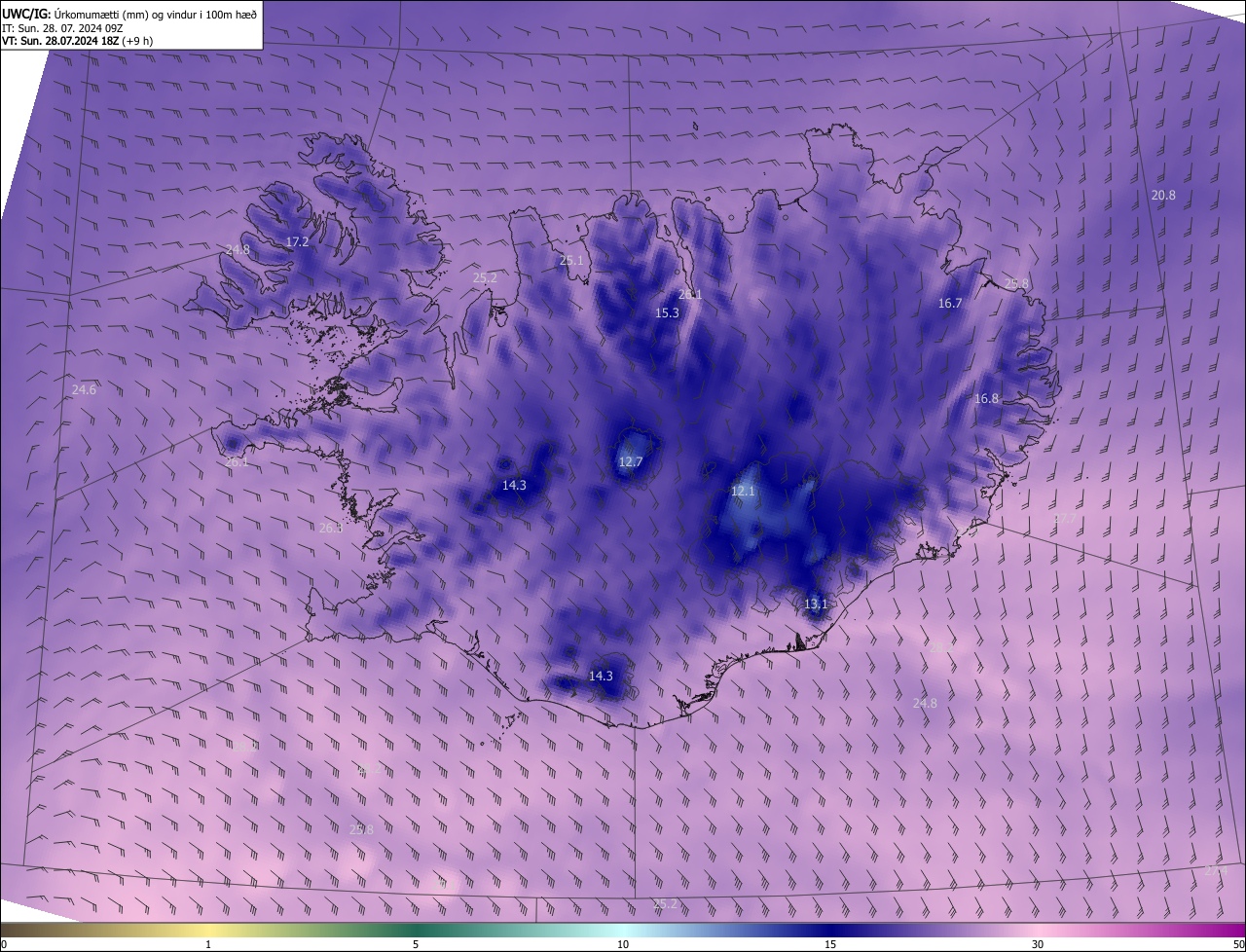Click the '1' tick on the color scale
Screen dimensions: 1246x952
(208, 945)
